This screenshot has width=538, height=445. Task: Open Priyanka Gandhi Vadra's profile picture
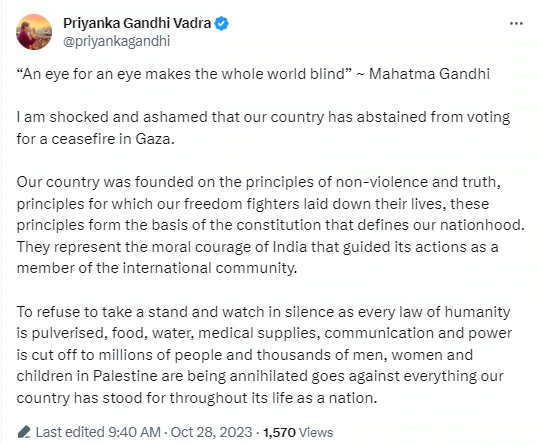34,32
